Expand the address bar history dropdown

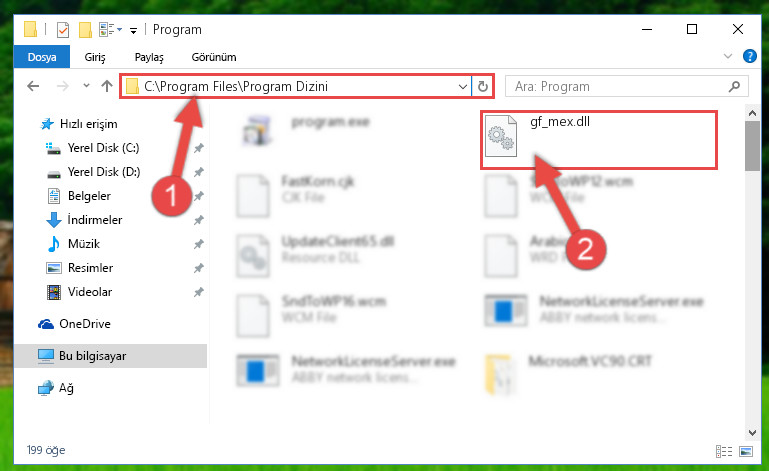[x=462, y=87]
